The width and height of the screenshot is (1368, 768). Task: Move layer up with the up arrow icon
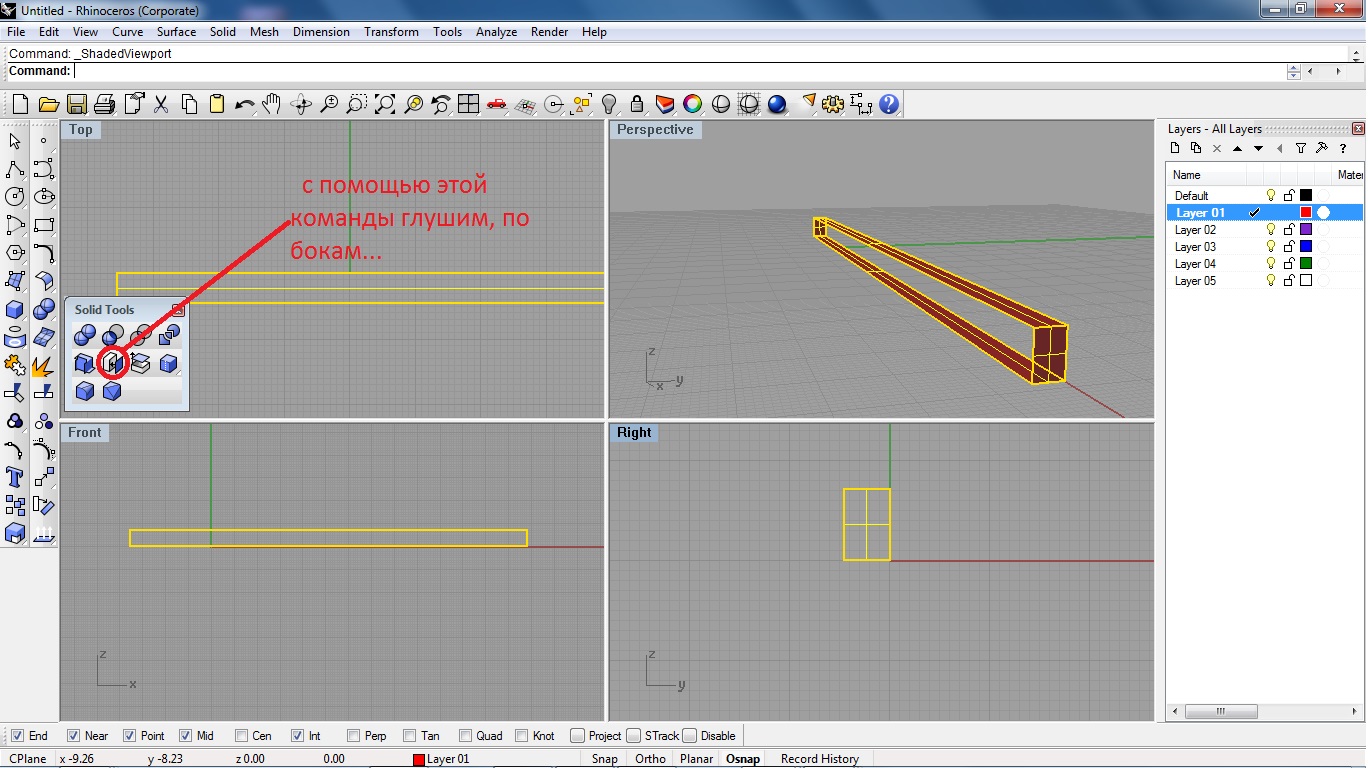(1238, 148)
